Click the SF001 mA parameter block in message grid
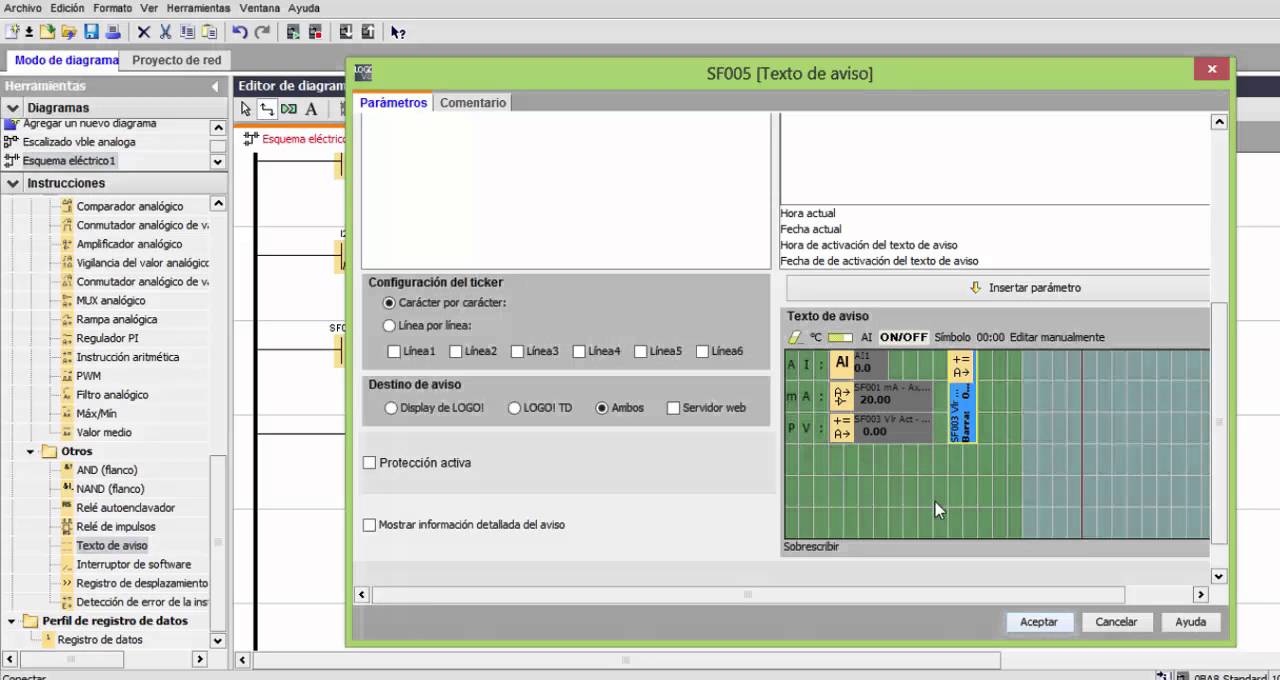Viewport: 1280px width, 680px height. click(x=881, y=394)
